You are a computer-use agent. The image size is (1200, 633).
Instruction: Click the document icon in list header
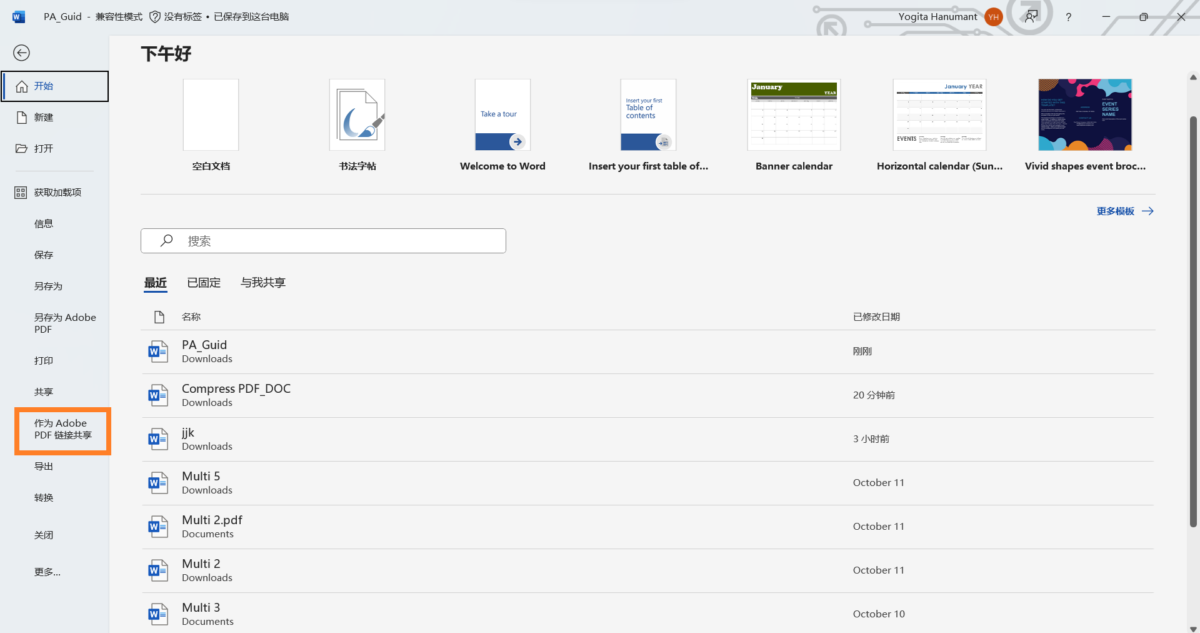tap(158, 317)
